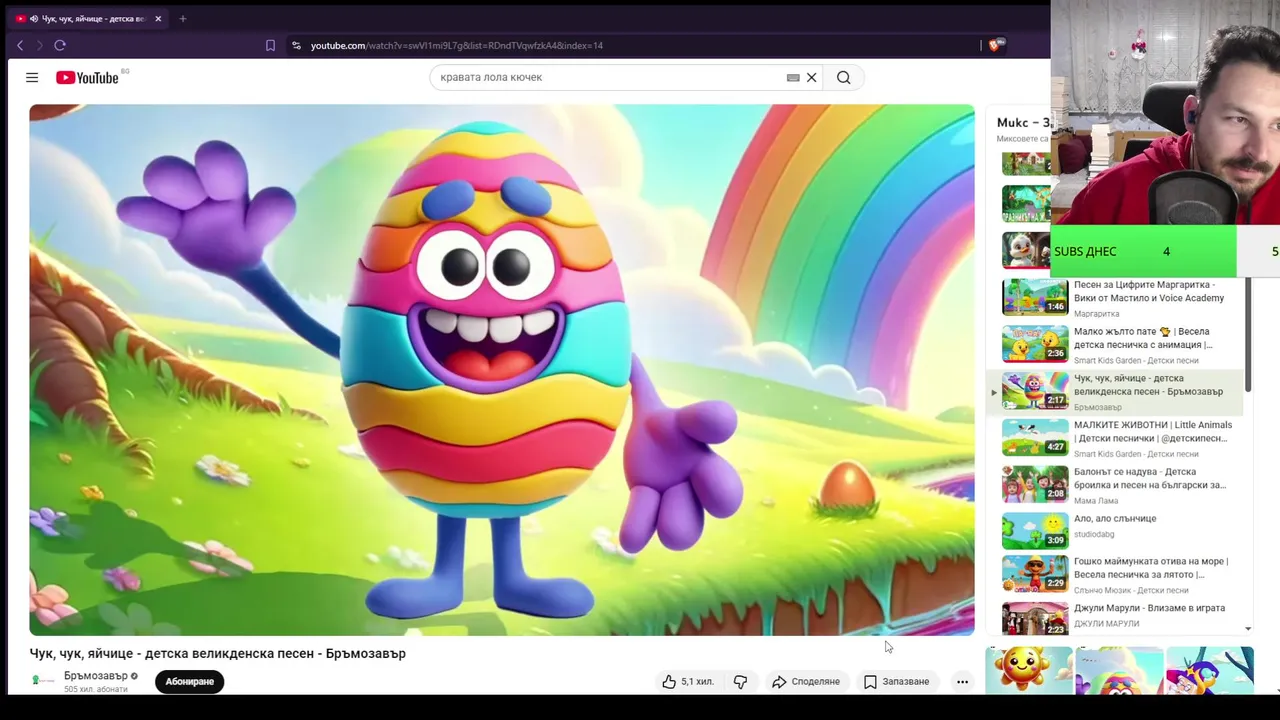Image resolution: width=1280 pixels, height=720 pixels.
Task: Click the 'SUBS ДНЕС' green overlay label
Action: click(x=1085, y=251)
